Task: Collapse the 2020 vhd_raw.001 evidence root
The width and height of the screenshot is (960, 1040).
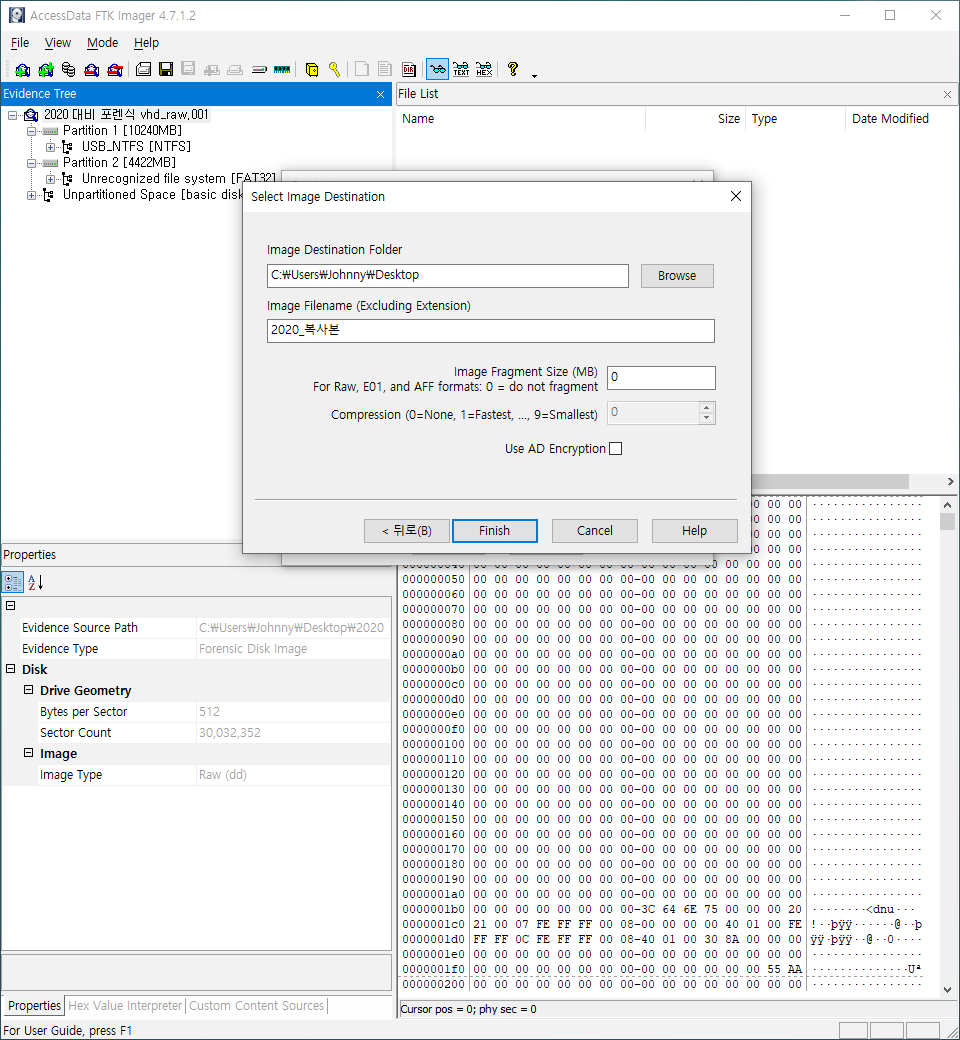Action: tap(13, 115)
